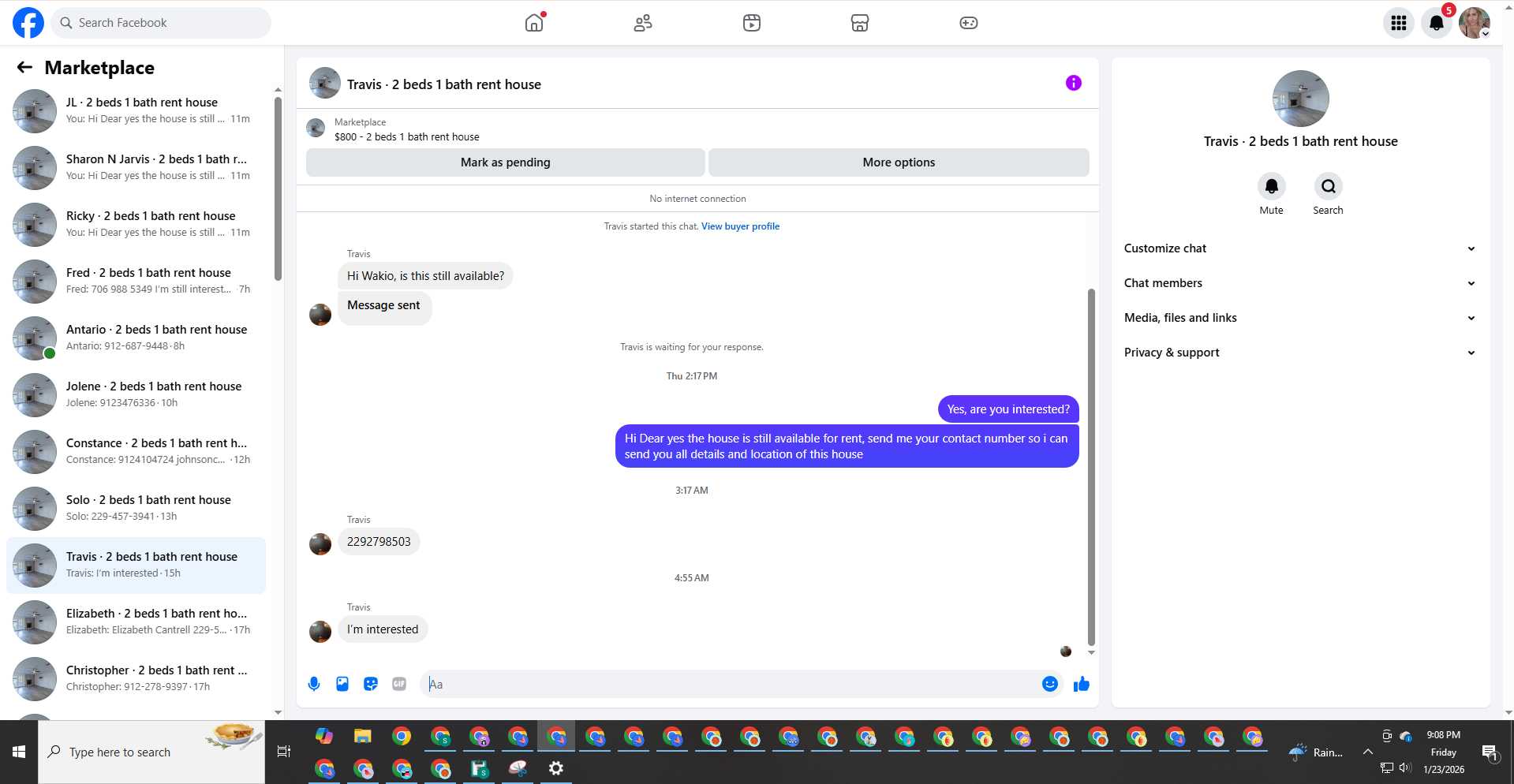Mute the conversation with bell icon
This screenshot has width=1514, height=784.
click(x=1272, y=186)
